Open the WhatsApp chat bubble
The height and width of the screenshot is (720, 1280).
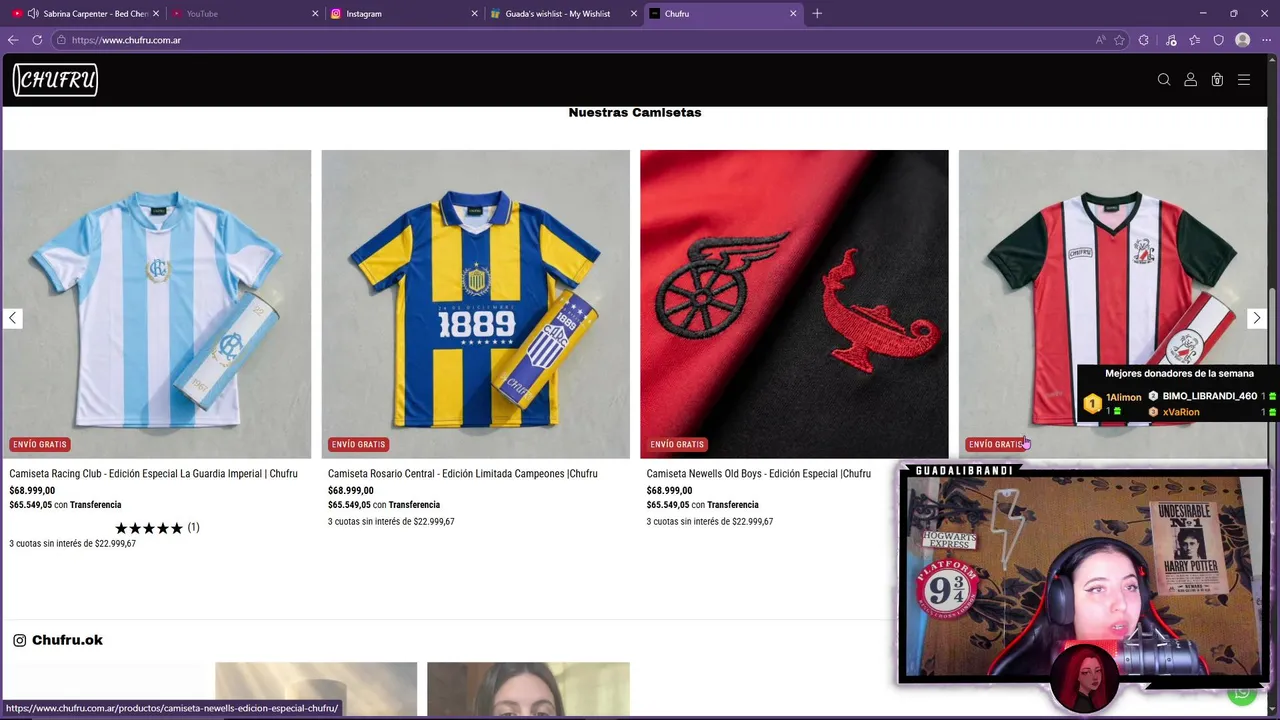(1242, 692)
